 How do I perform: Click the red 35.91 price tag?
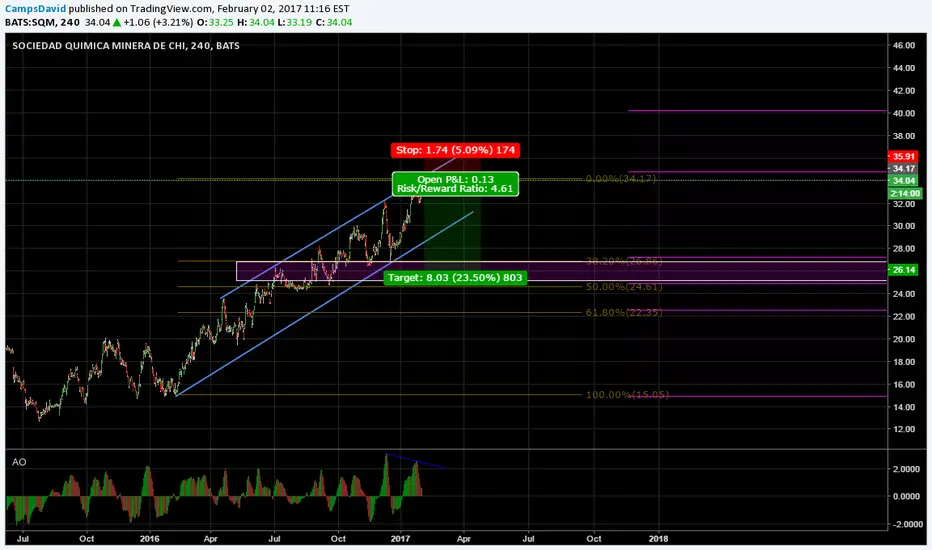[903, 156]
